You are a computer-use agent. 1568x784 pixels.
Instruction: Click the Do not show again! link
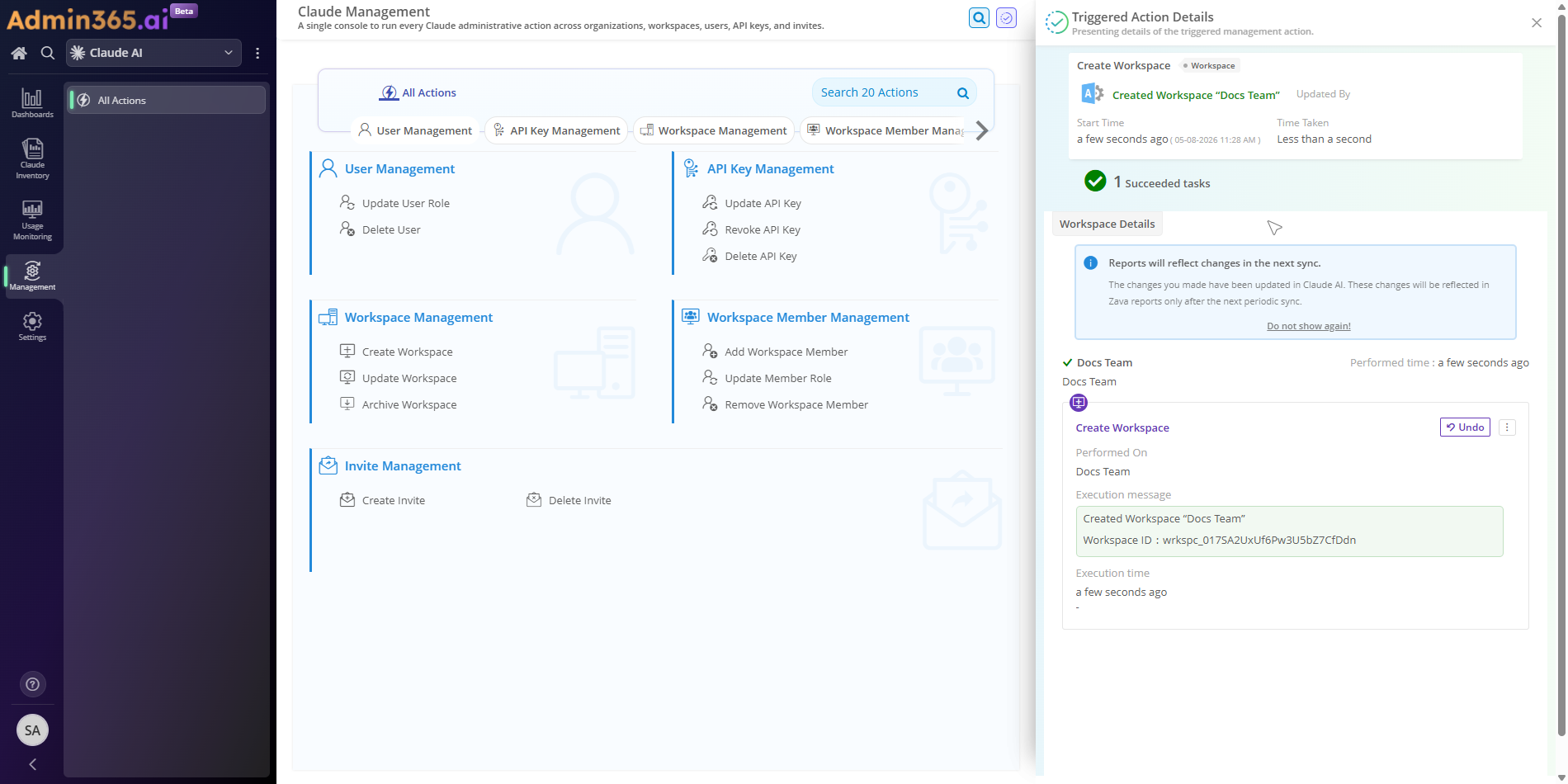coord(1309,326)
